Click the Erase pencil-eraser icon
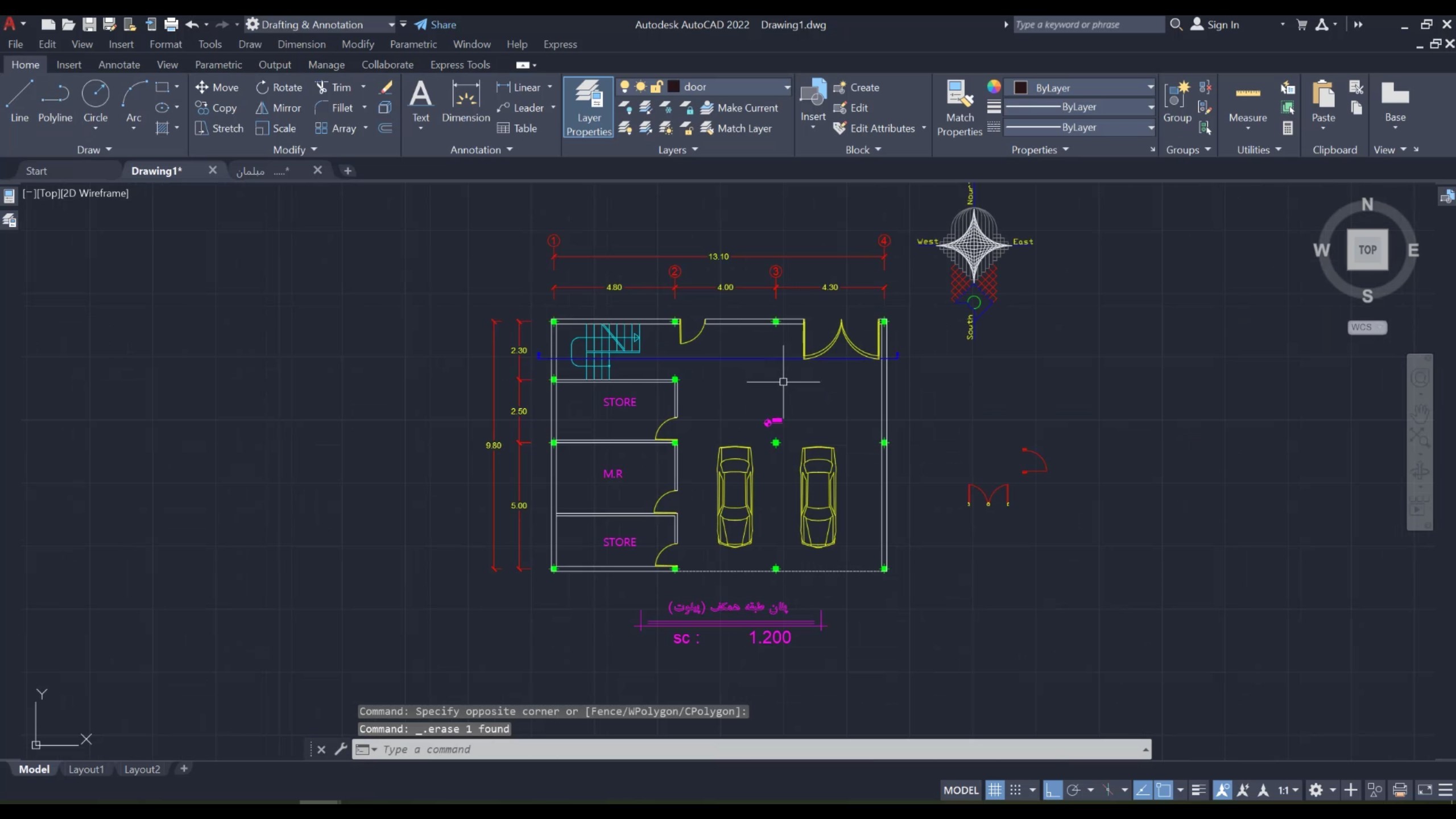Image resolution: width=1456 pixels, height=819 pixels. tap(386, 87)
